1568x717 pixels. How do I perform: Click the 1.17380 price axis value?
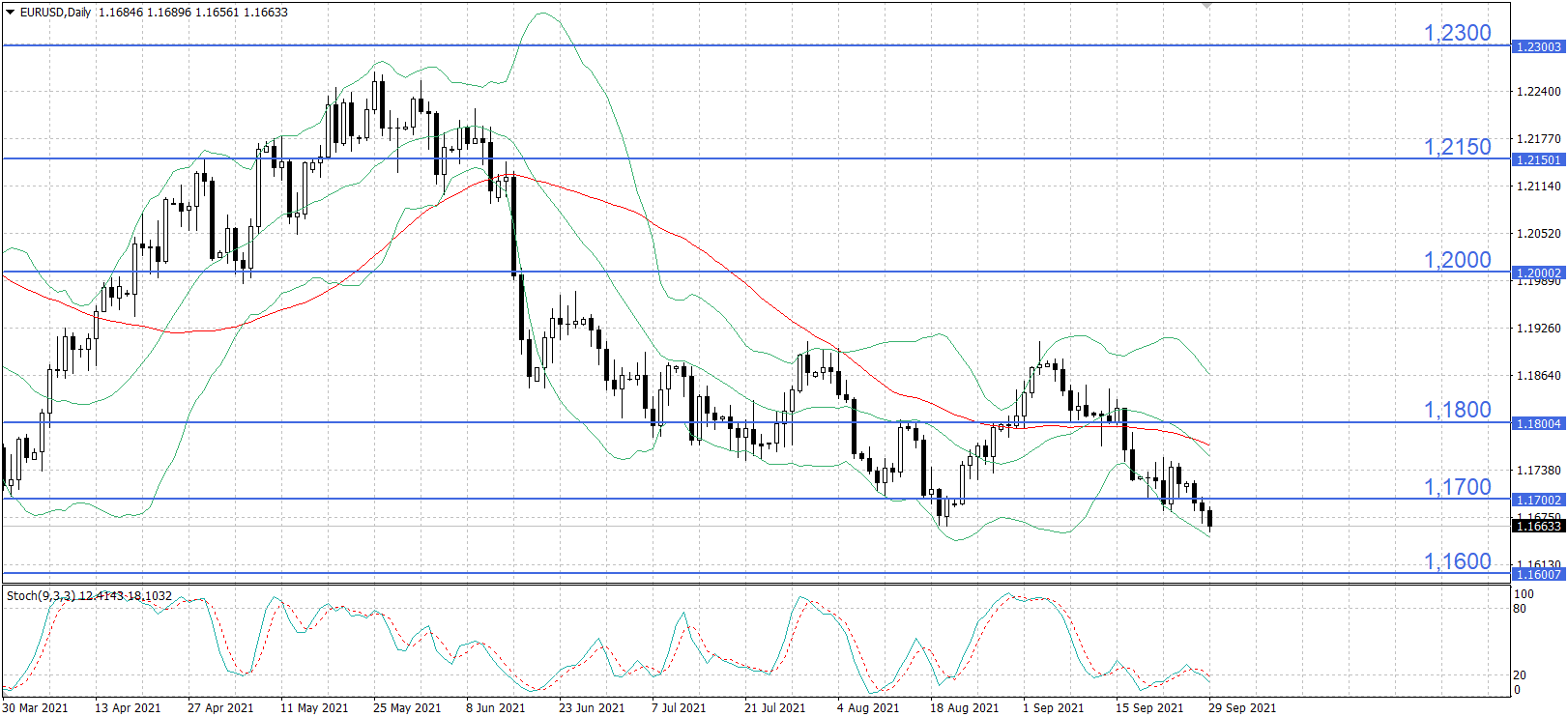(x=1539, y=471)
